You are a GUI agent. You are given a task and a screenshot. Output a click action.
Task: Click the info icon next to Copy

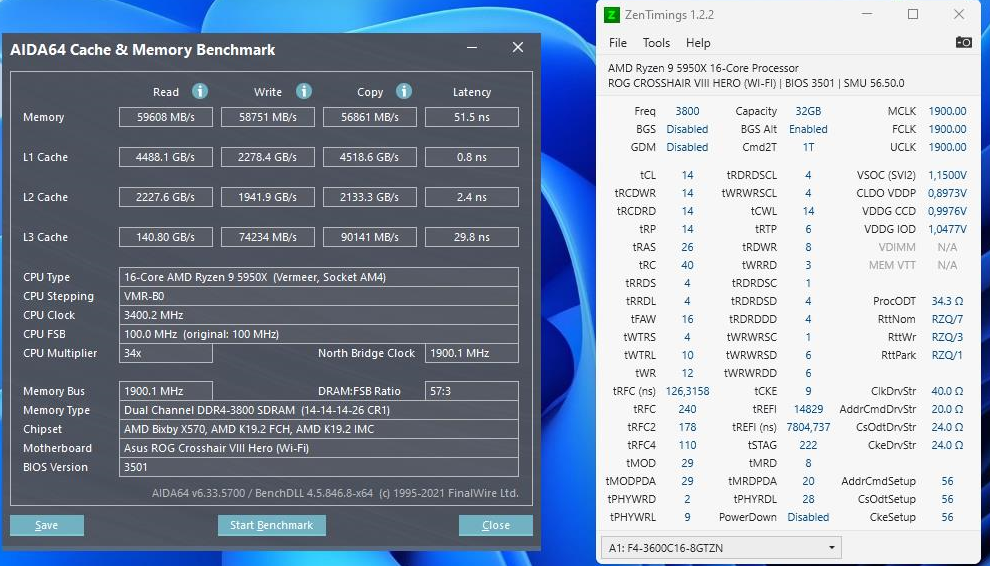[x=404, y=91]
